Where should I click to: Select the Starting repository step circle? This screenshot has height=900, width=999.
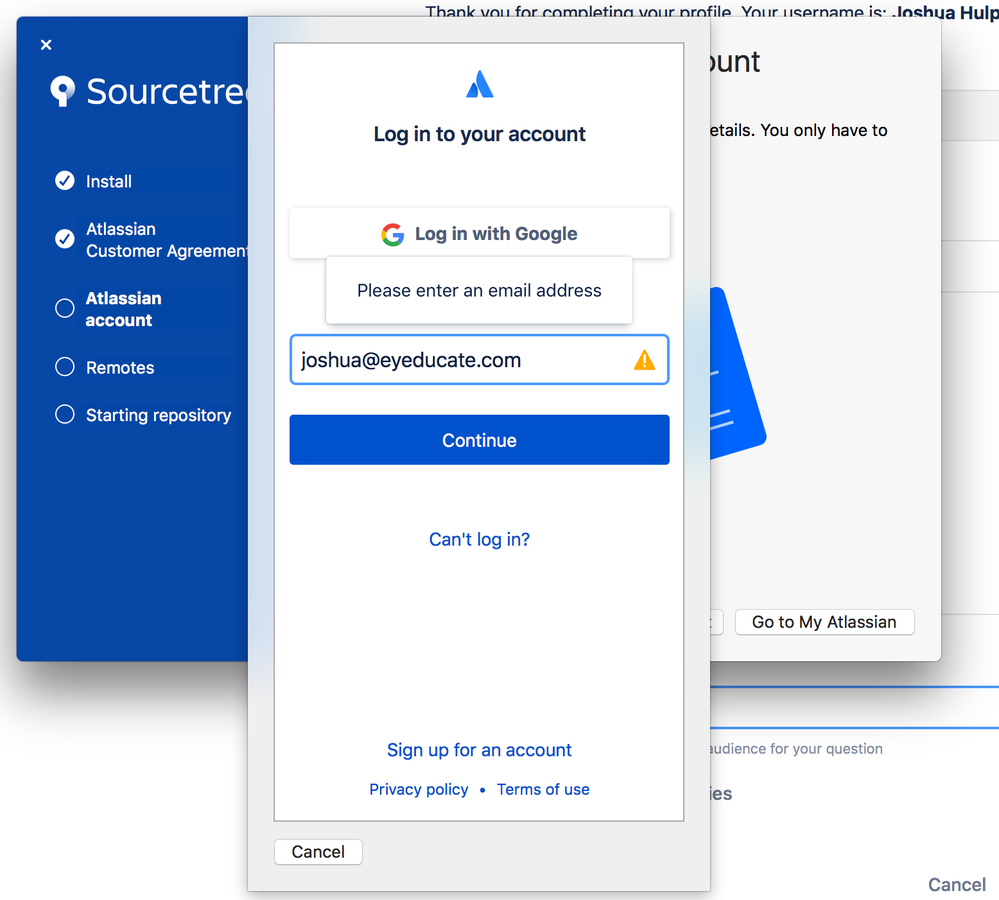pyautogui.click(x=64, y=414)
